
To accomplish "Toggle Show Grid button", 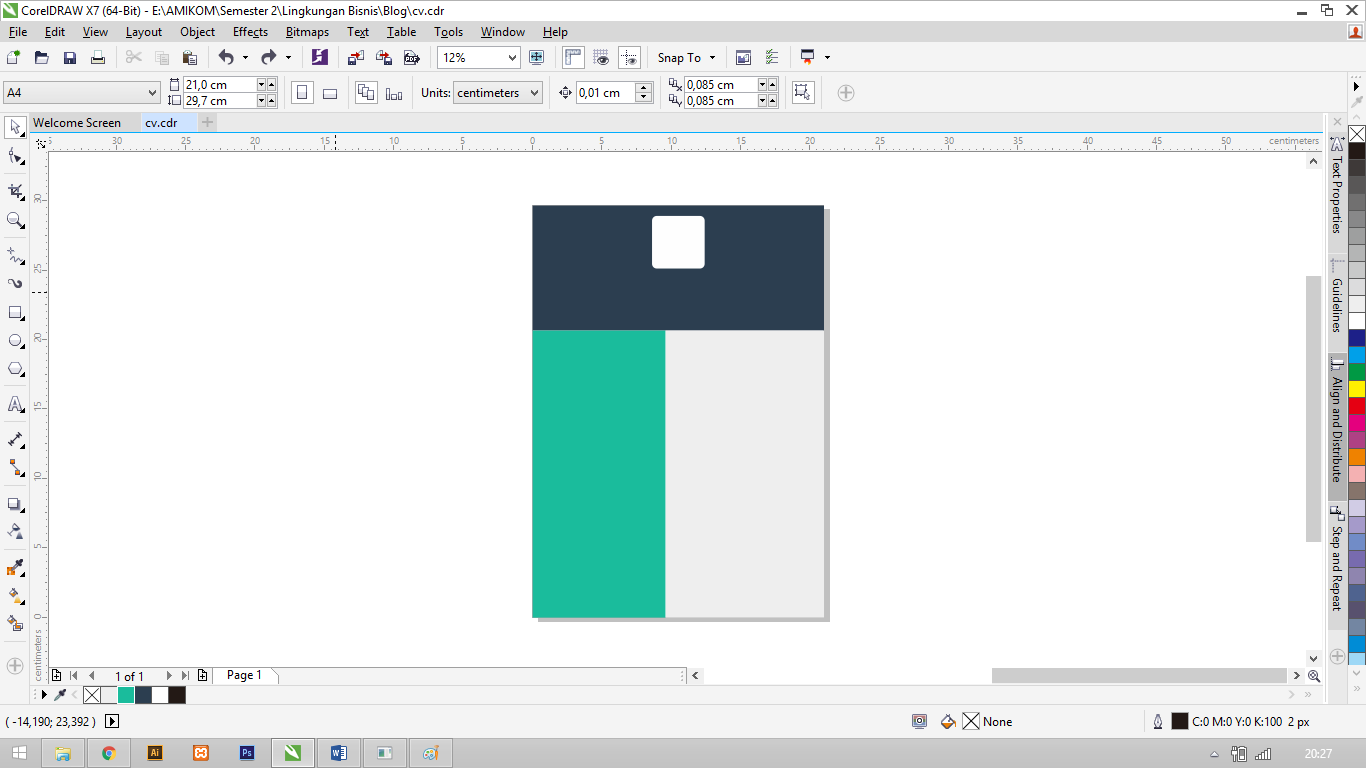I will point(601,58).
